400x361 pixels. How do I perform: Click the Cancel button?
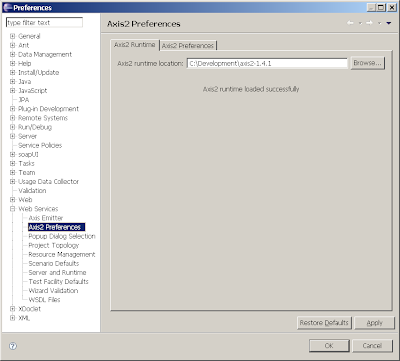click(372, 346)
